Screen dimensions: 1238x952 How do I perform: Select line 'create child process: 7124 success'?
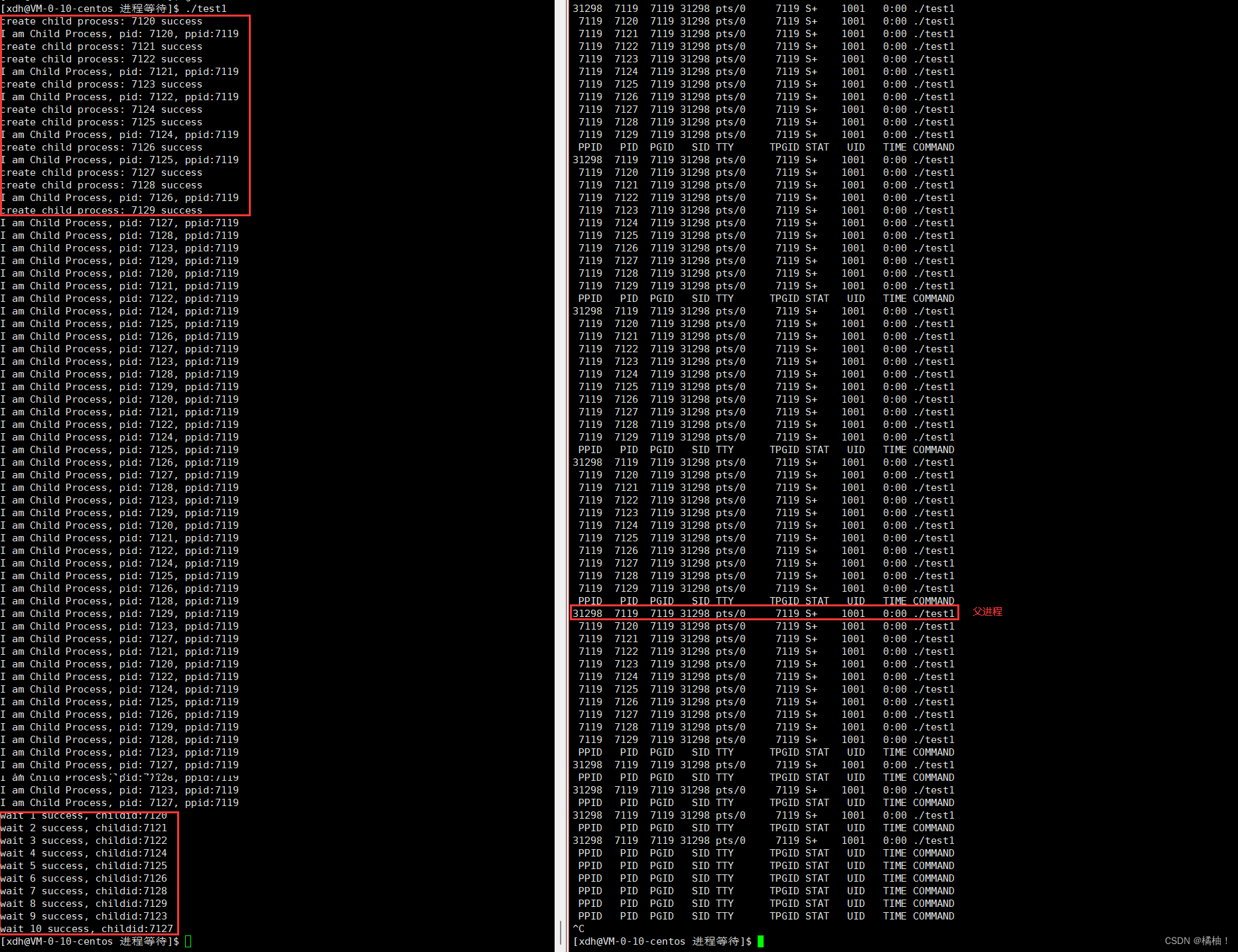click(102, 109)
